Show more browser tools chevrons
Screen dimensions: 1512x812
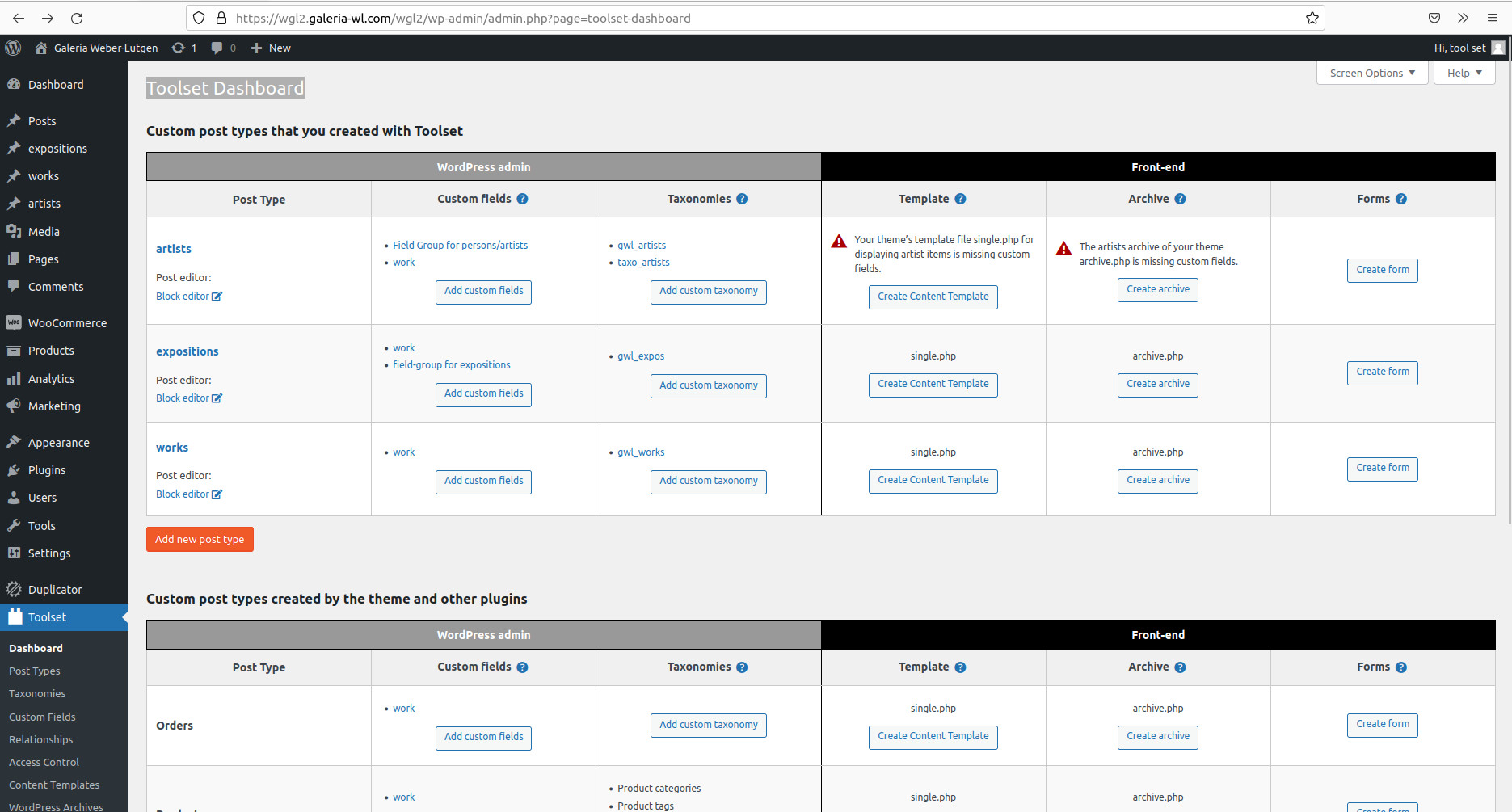point(1464,18)
